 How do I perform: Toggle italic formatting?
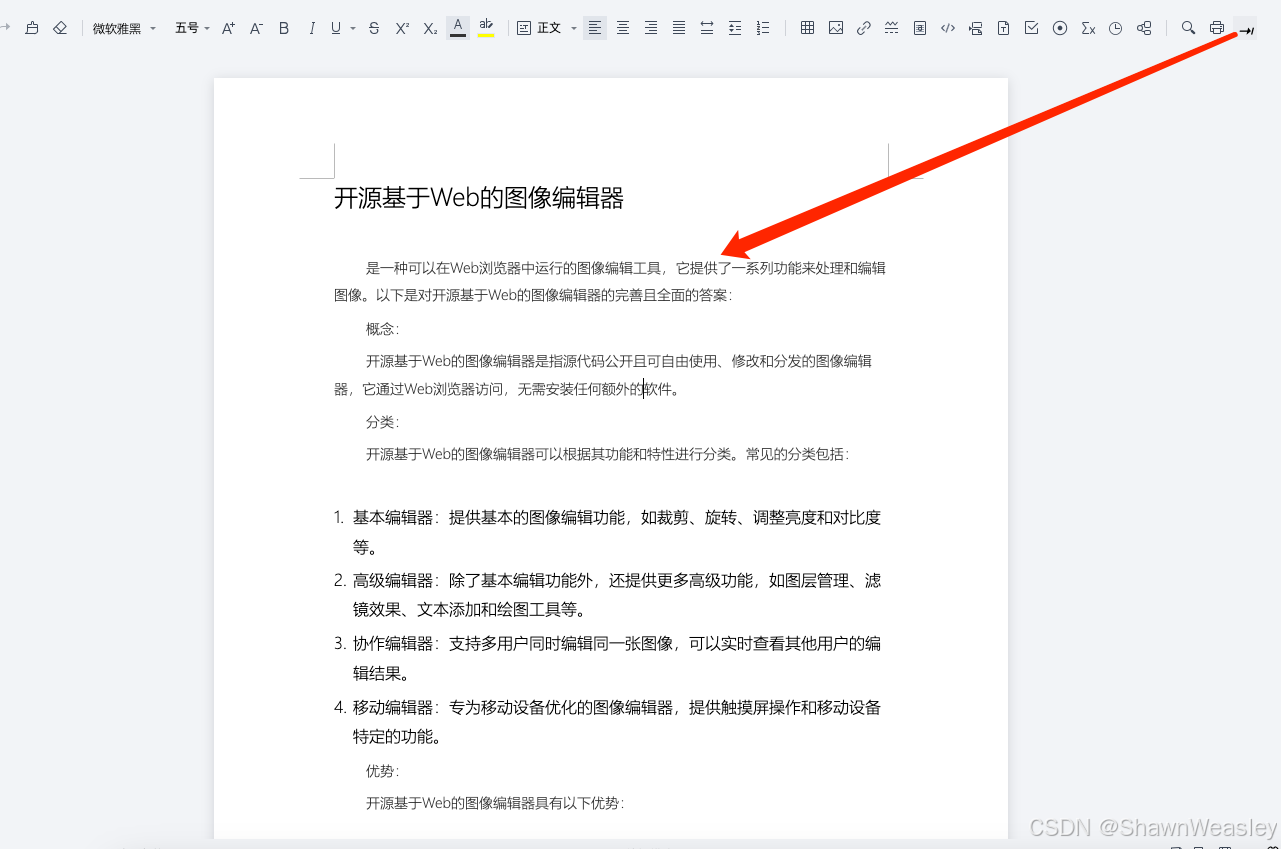click(x=311, y=28)
